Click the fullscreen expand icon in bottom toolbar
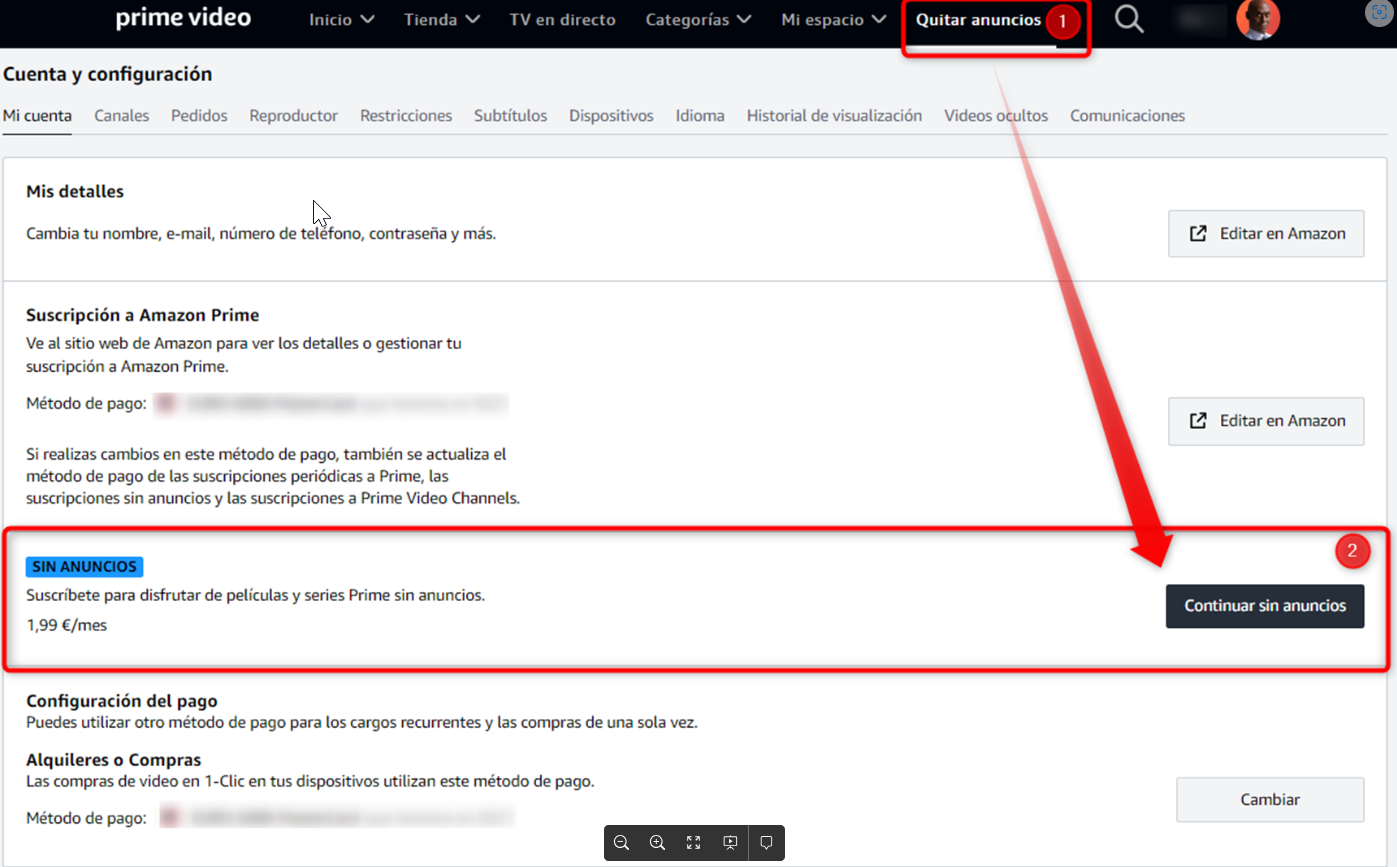 click(x=693, y=843)
